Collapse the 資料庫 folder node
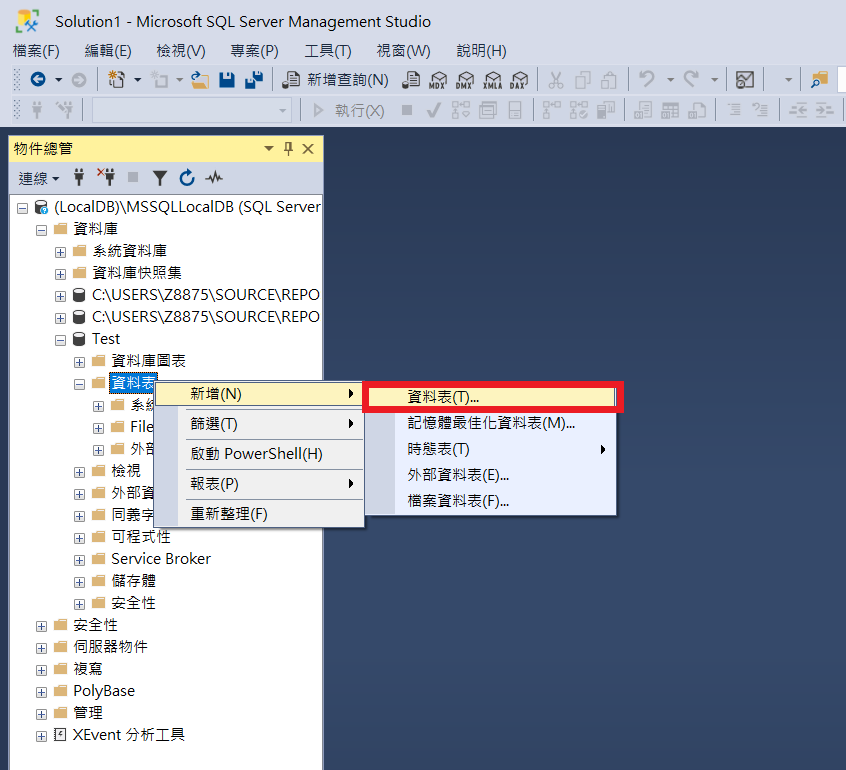Viewport: 846px width, 770px height. [42, 230]
